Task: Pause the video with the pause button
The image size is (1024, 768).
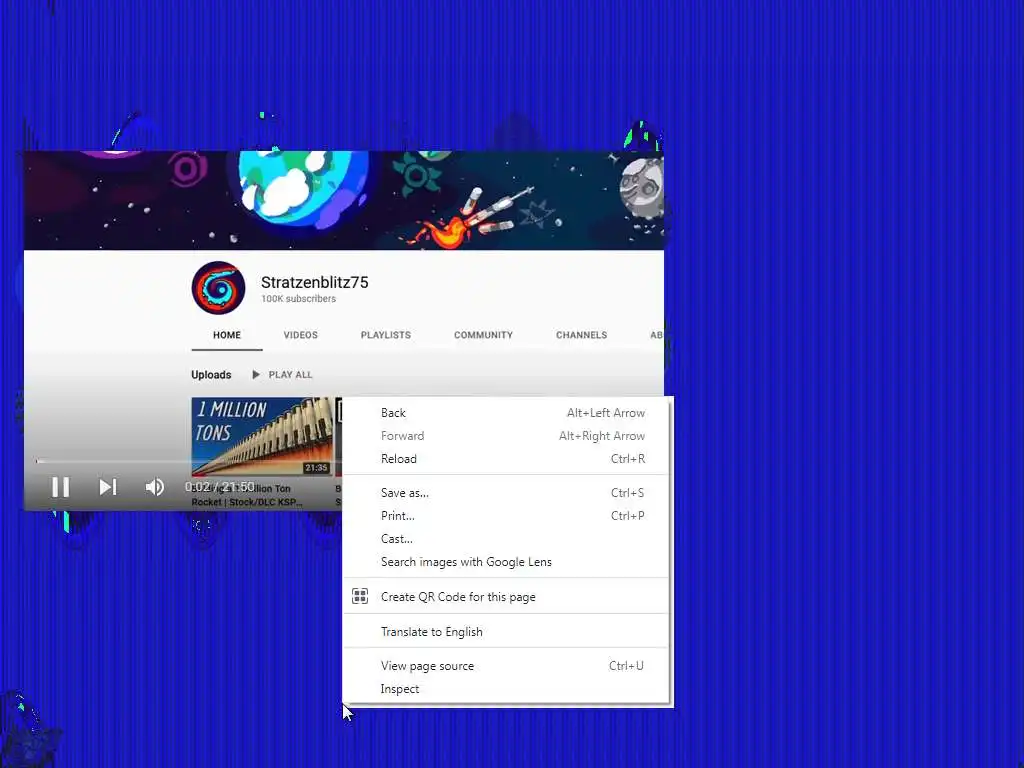Action: pyautogui.click(x=61, y=487)
